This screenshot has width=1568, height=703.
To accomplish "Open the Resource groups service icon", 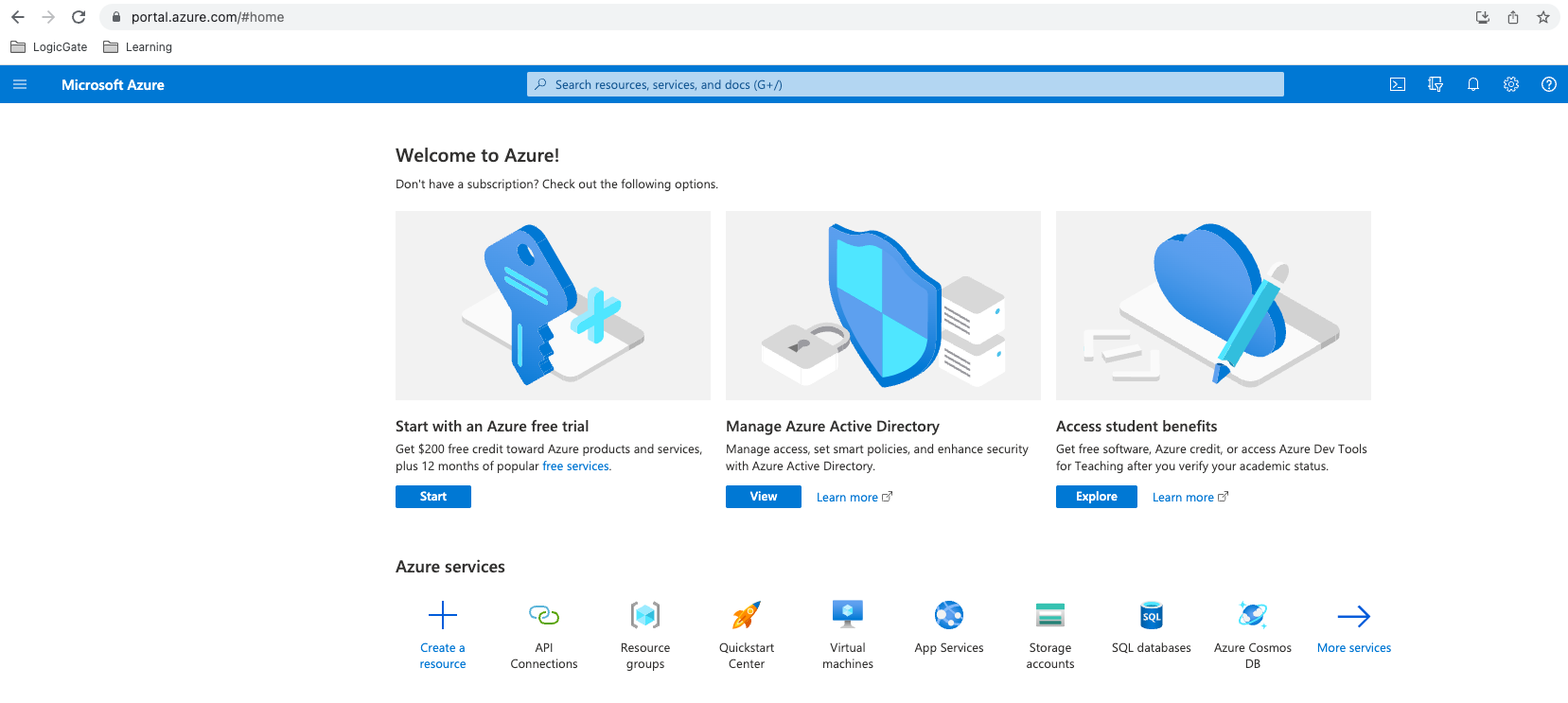I will 645,615.
